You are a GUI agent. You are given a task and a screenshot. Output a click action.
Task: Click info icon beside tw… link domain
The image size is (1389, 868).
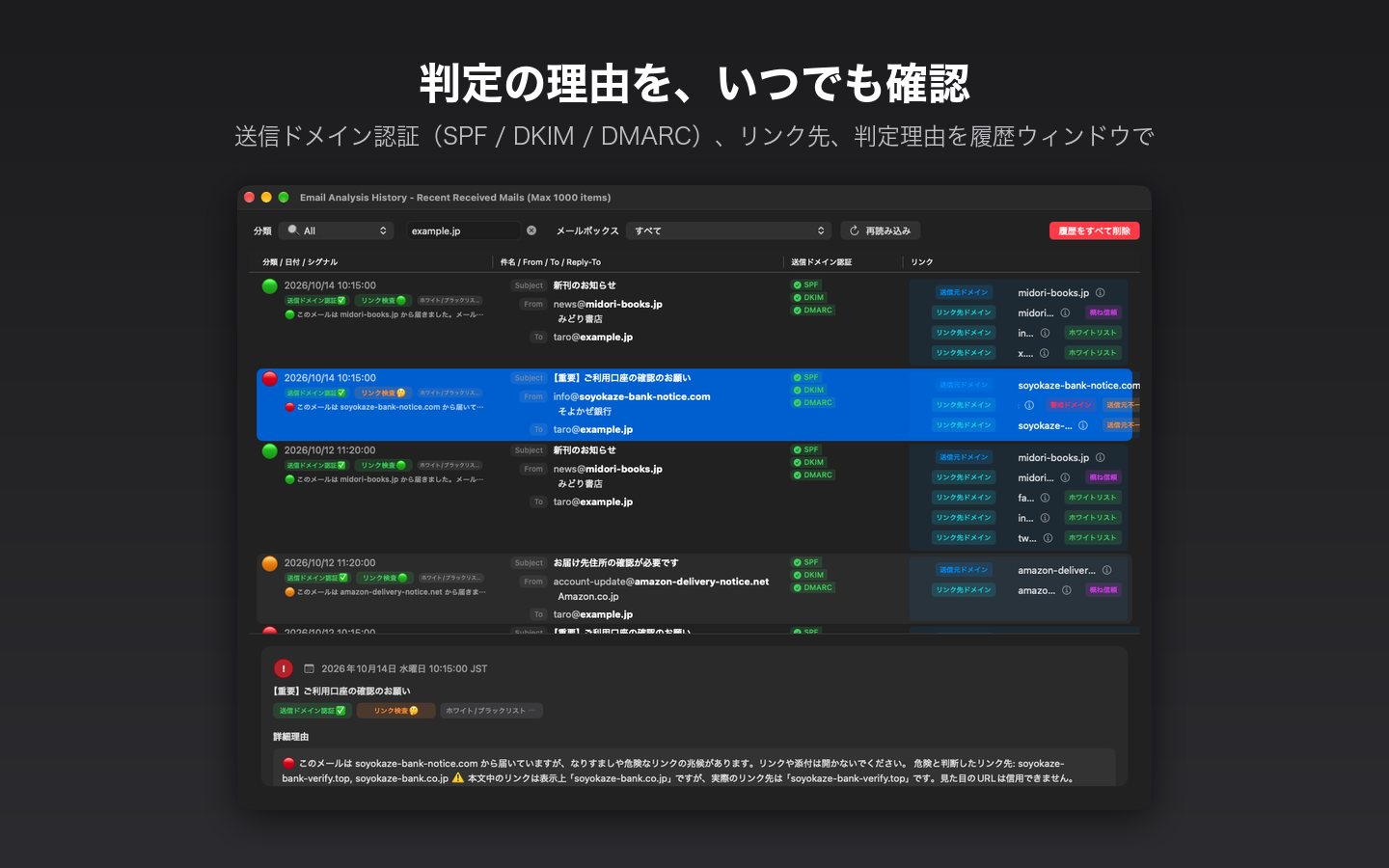(x=1048, y=538)
